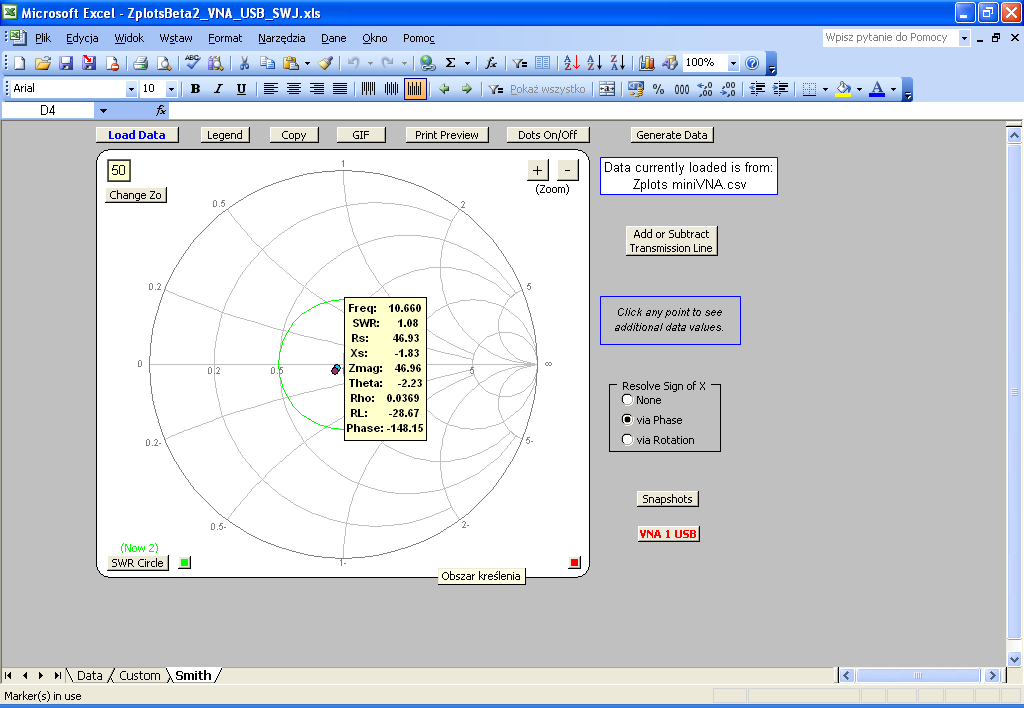This screenshot has width=1024, height=708.
Task: Select the via Phase radio option
Action: [628, 420]
